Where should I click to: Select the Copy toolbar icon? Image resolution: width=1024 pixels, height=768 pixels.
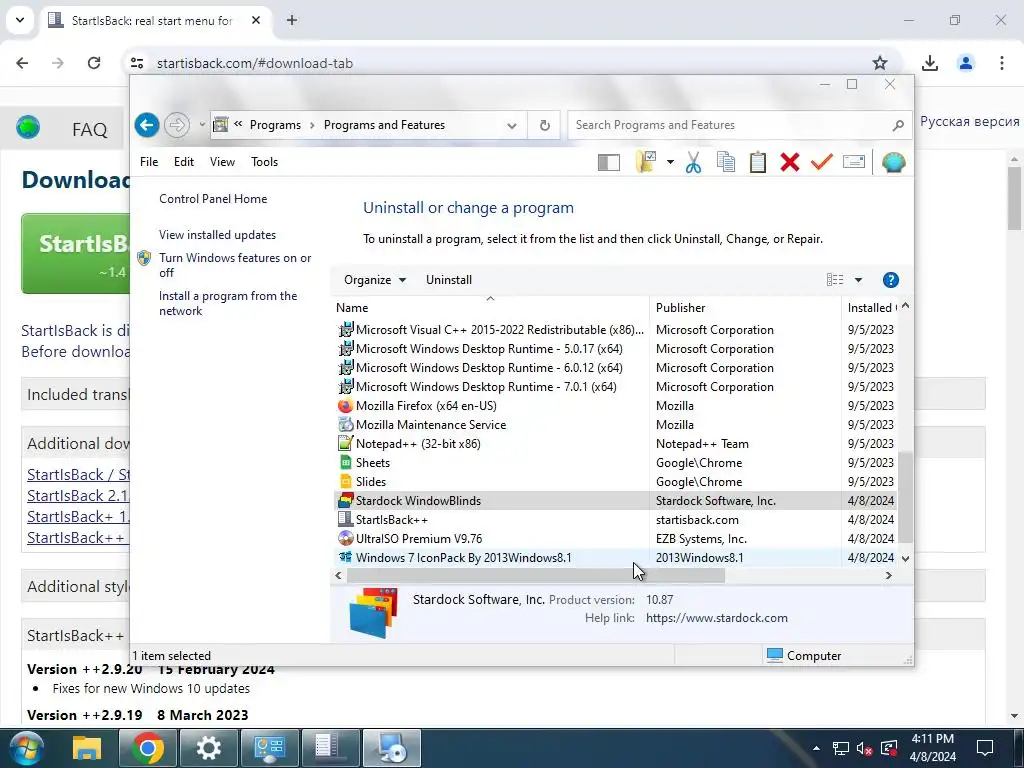[x=726, y=162]
